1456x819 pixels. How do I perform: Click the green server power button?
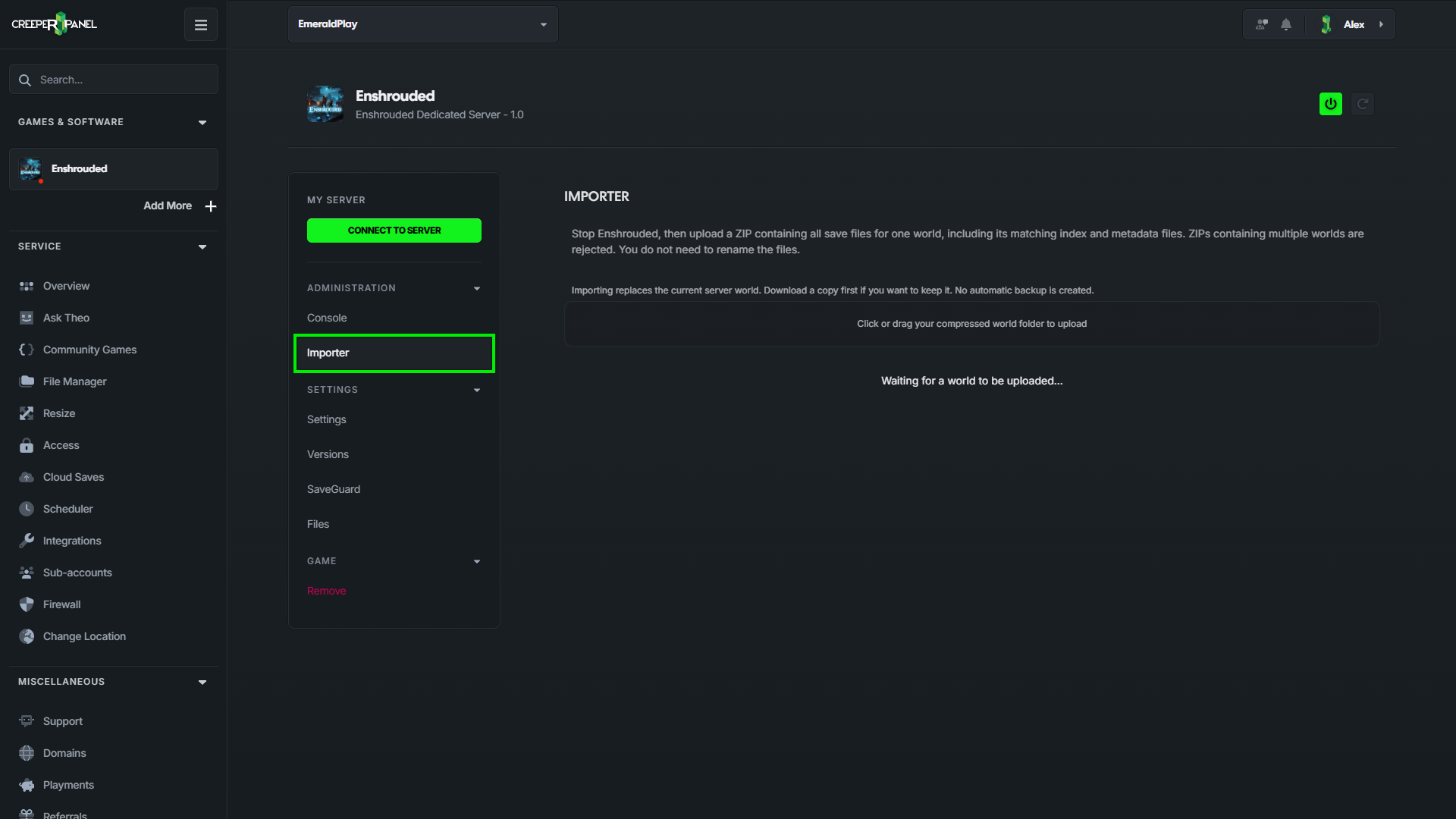(x=1330, y=104)
